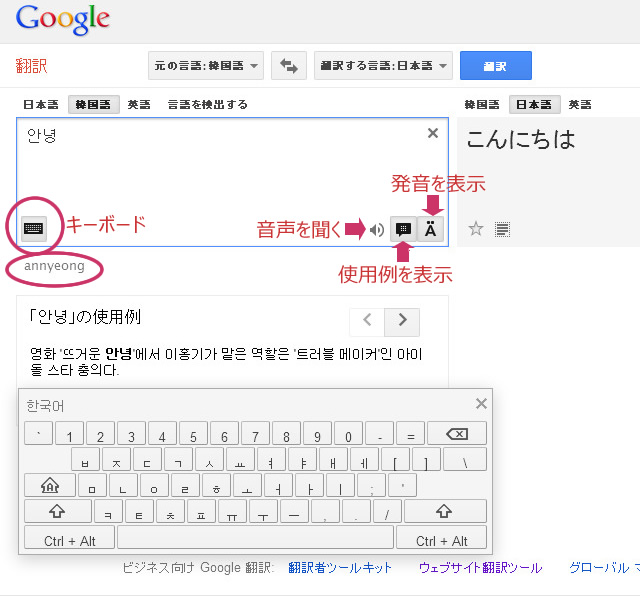Open the target language dropdown
Viewport: 640px width, 596px height.
(383, 65)
